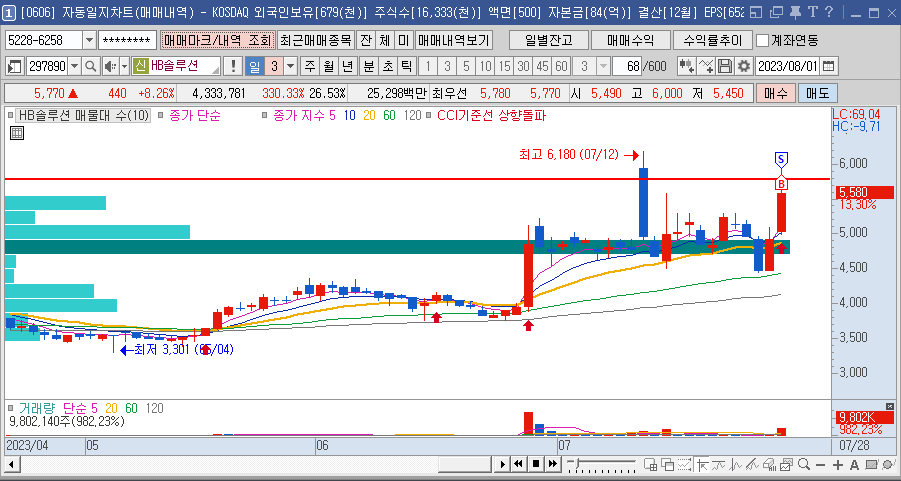
Task: Click the layout panel icon in title bar
Action: 757,12
